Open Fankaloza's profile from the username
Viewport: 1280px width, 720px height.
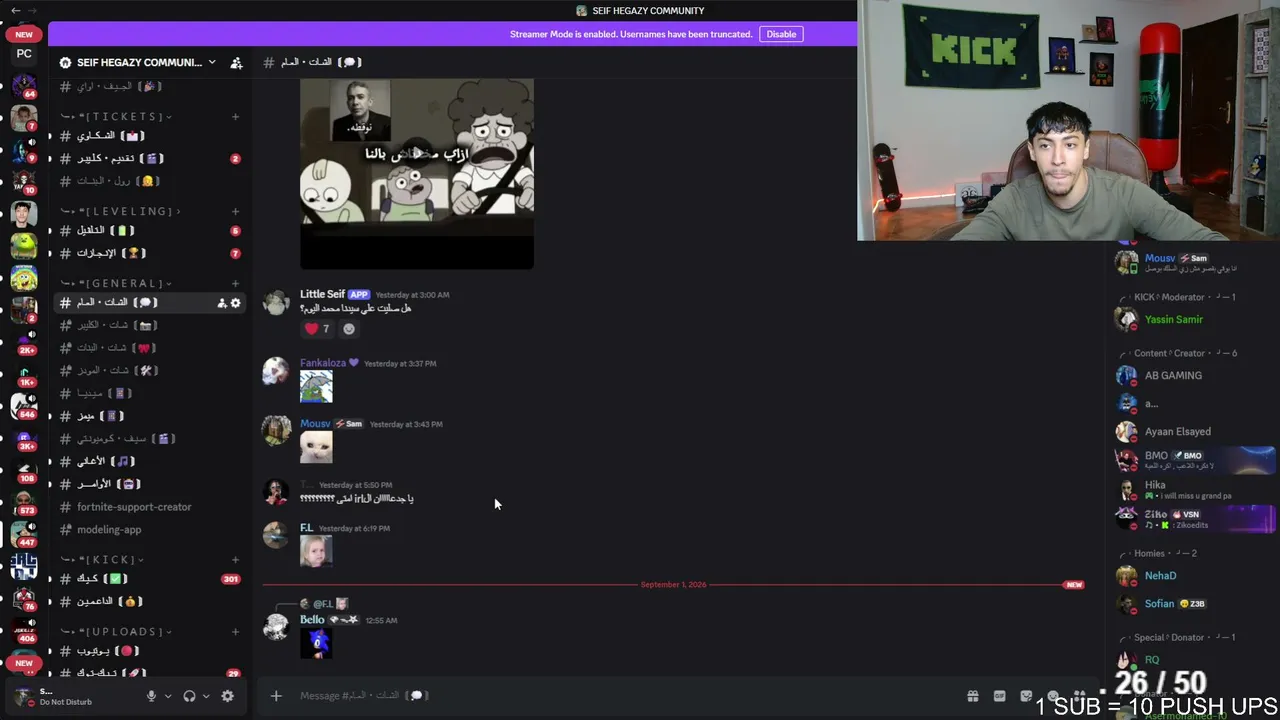pos(323,363)
